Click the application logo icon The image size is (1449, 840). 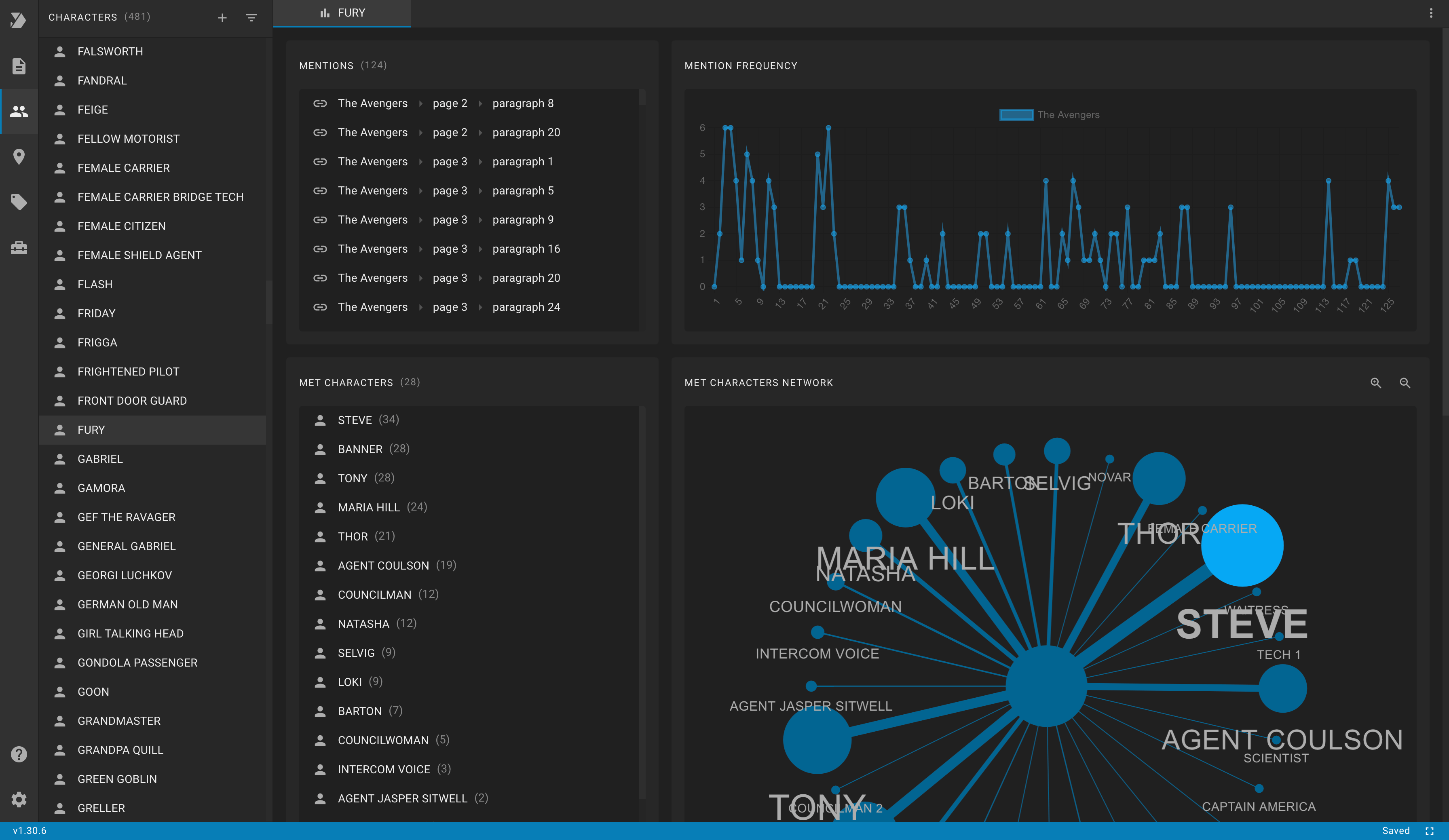[x=19, y=20]
